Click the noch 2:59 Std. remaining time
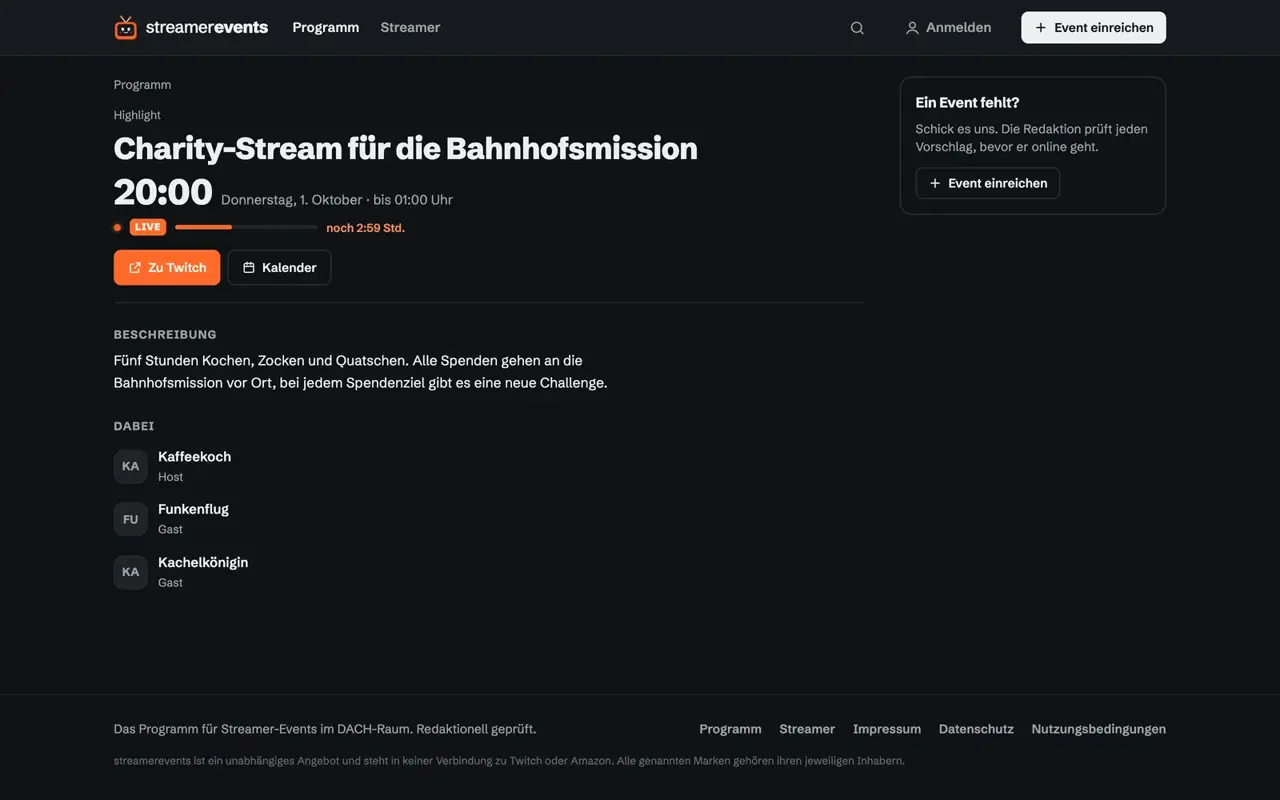This screenshot has width=1280, height=800. coord(365,228)
